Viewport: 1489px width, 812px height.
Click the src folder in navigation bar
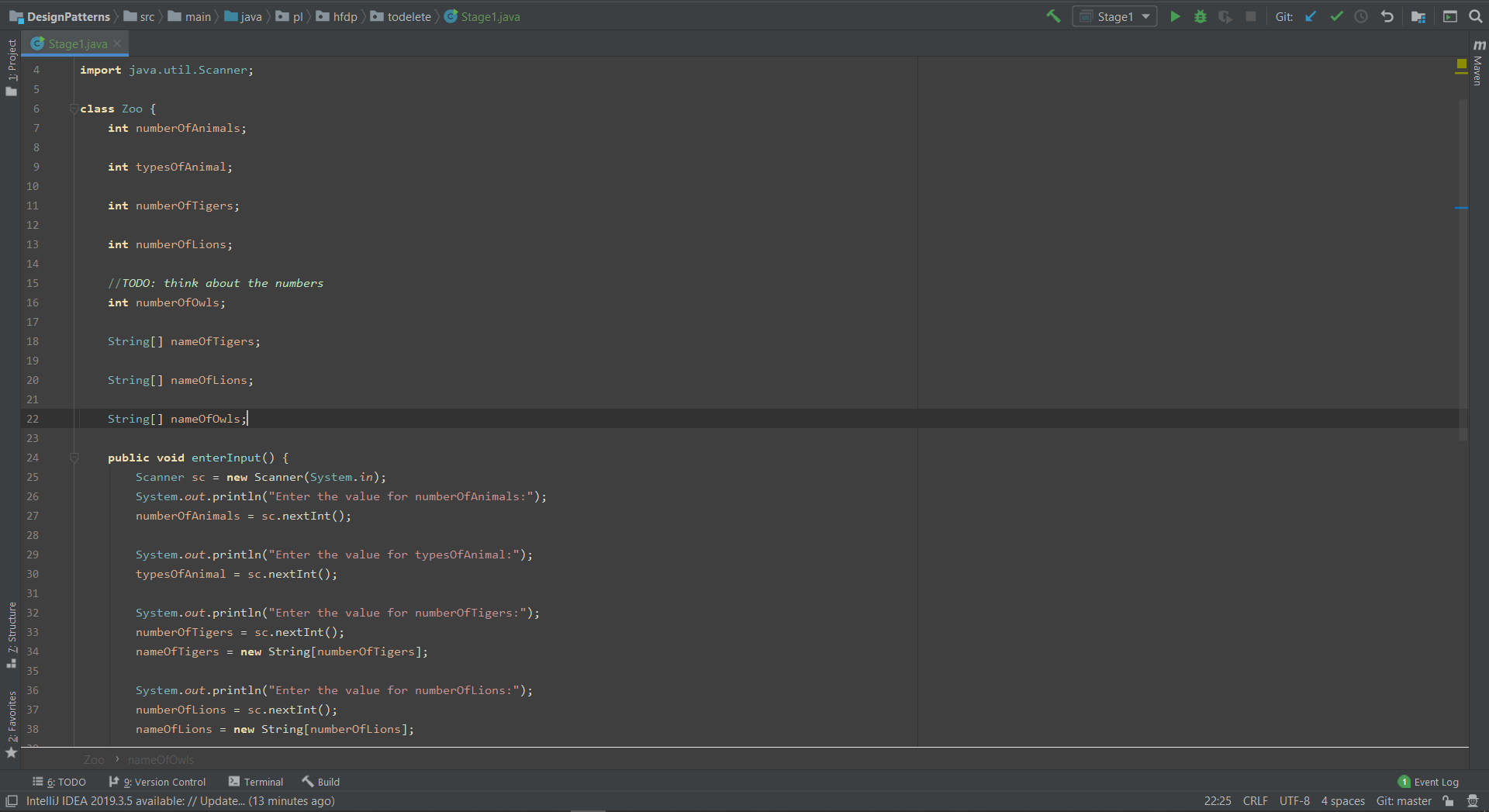[x=140, y=16]
